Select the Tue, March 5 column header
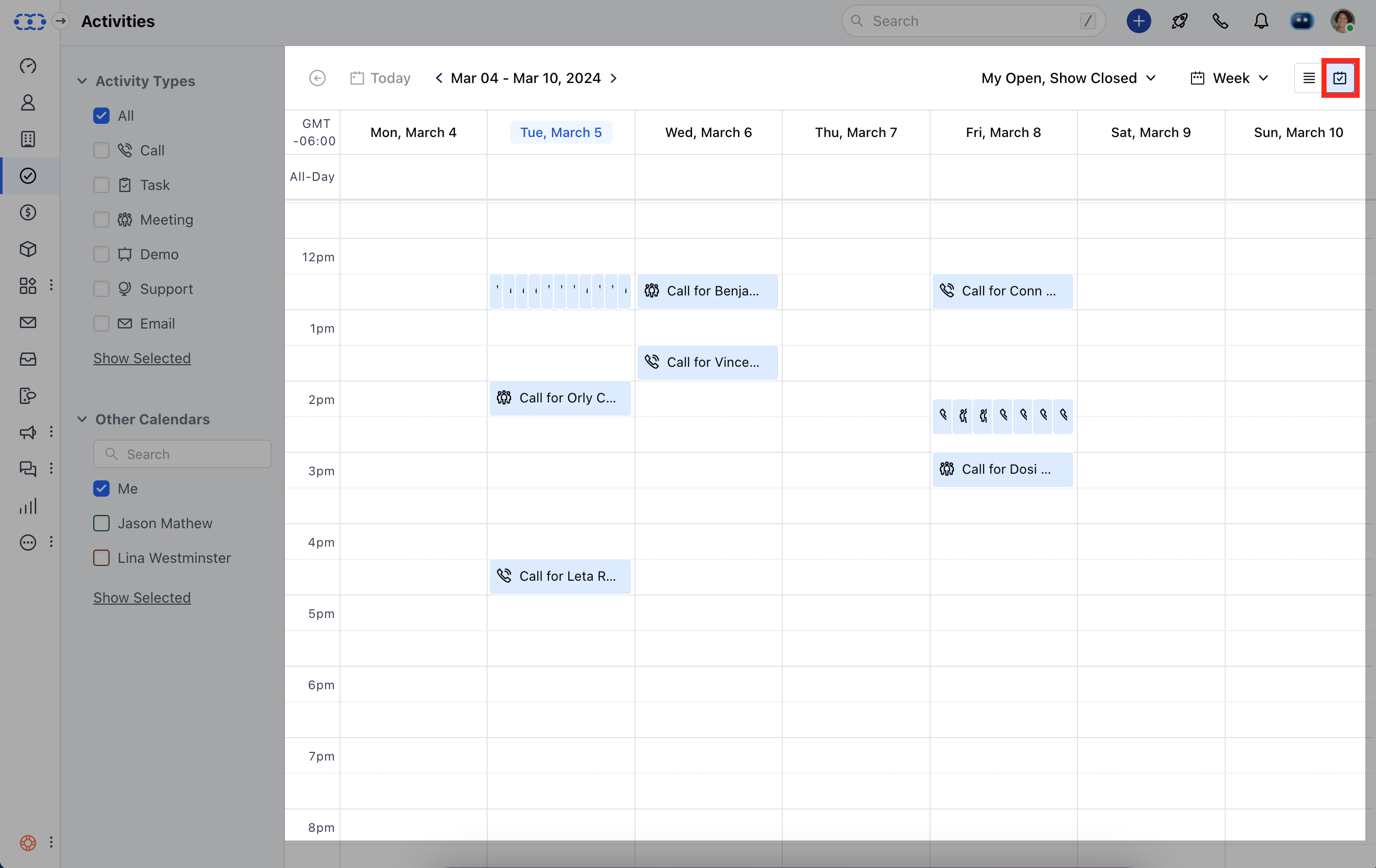The image size is (1376, 868). tap(561, 132)
